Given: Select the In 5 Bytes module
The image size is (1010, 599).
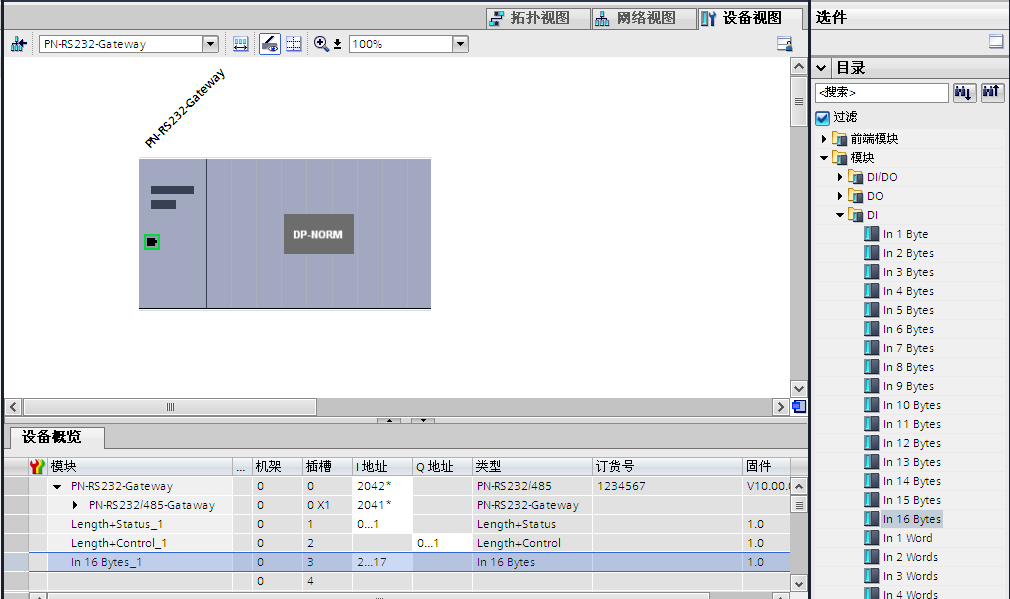Looking at the screenshot, I should (908, 310).
